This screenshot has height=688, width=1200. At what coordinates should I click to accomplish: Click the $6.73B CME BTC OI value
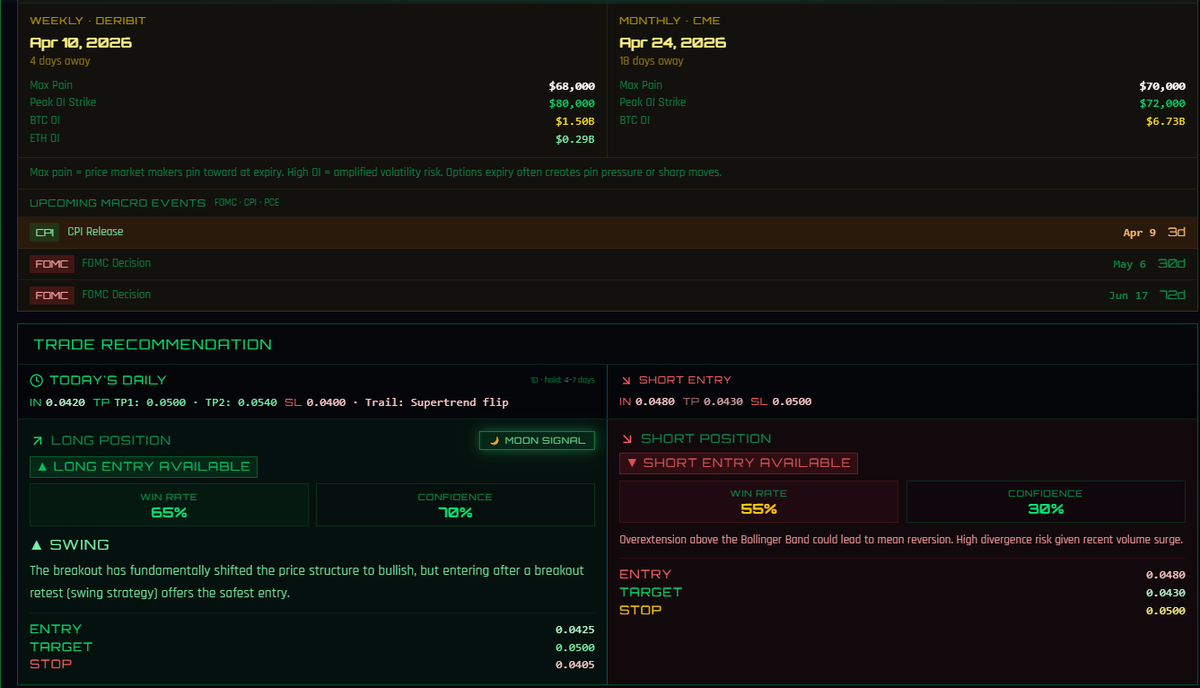tap(1166, 122)
